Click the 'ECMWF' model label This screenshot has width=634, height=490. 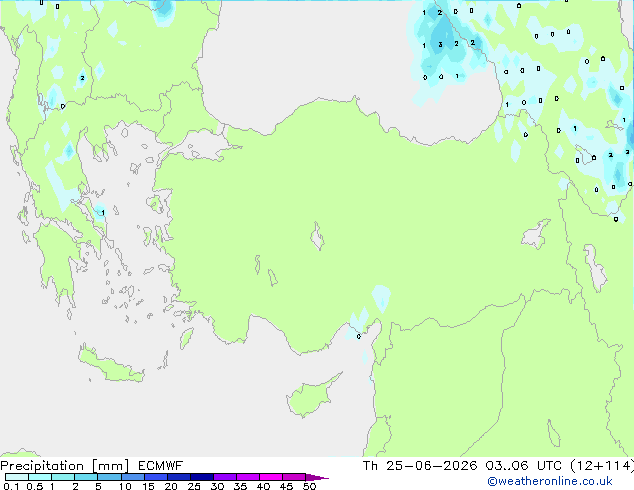click(x=161, y=466)
